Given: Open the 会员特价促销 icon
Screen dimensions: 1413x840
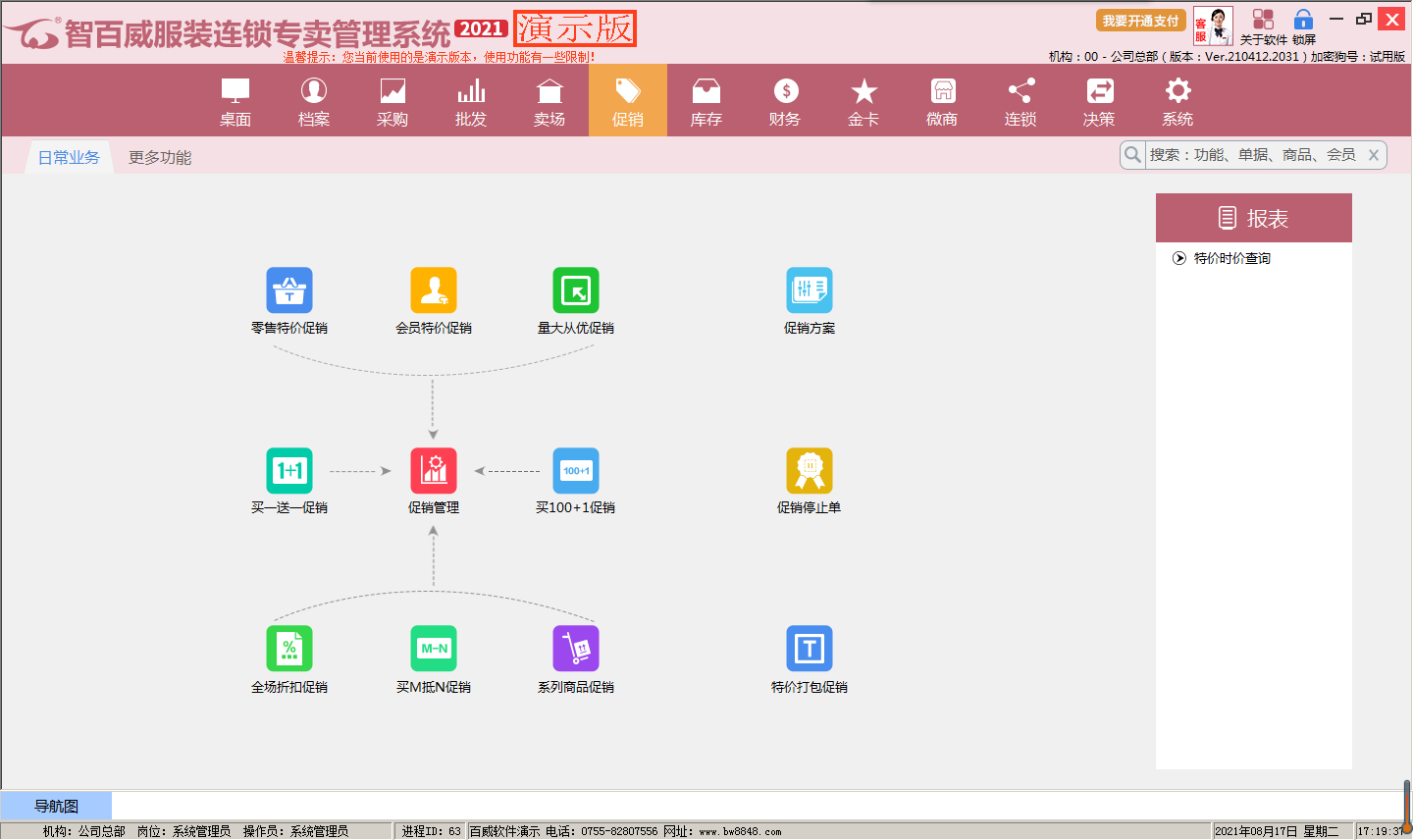Looking at the screenshot, I should click(x=434, y=290).
